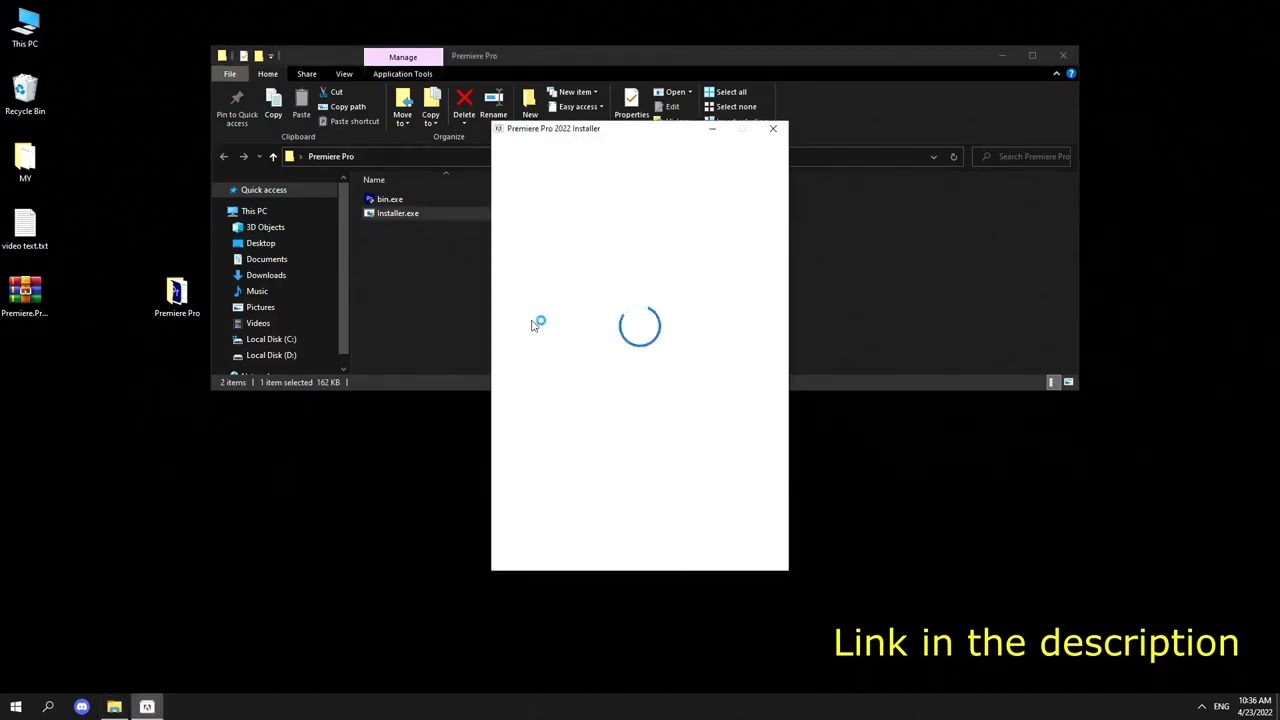Select the Premiere Pro WinRAR archive icon
This screenshot has height=720, width=1280.
[25, 296]
